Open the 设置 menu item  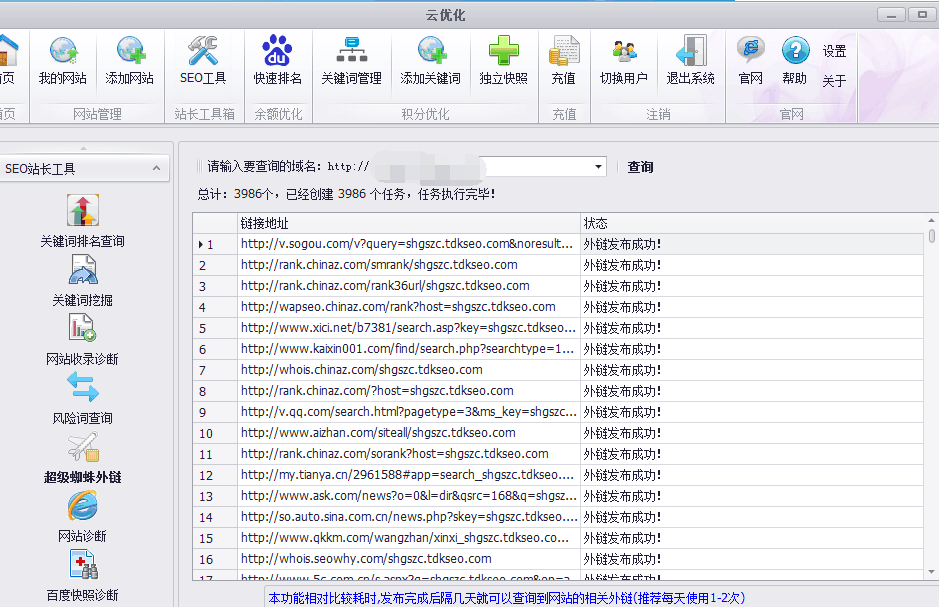click(834, 51)
